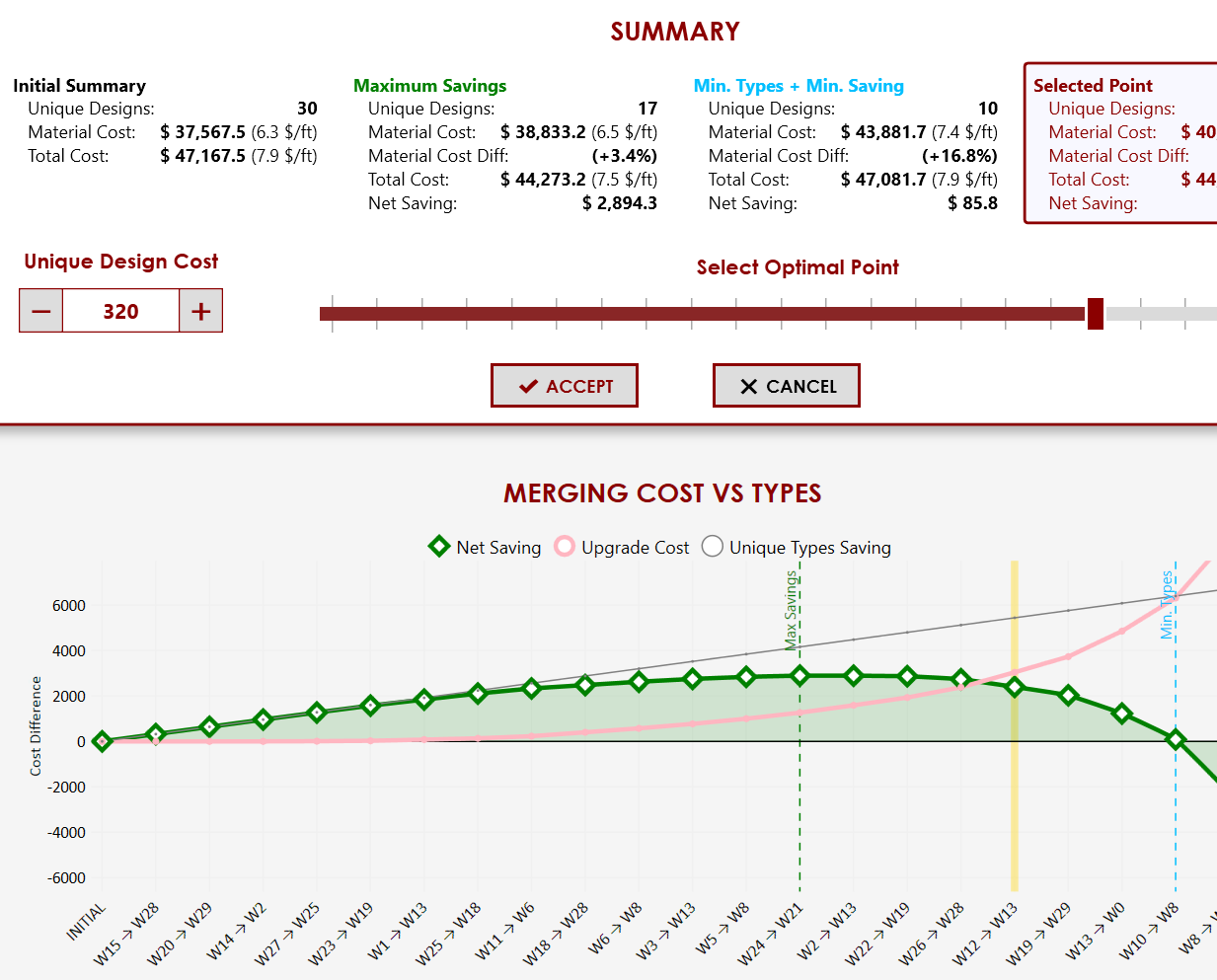
Task: Select net saving point at W3 → W13
Action: pos(693,678)
